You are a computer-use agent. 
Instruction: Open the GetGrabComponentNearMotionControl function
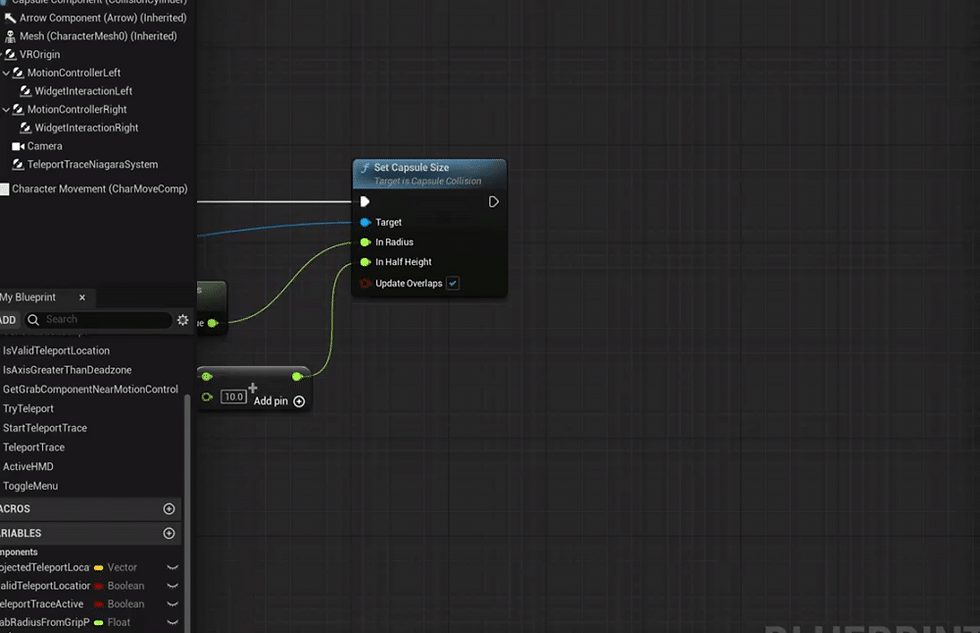coord(92,389)
